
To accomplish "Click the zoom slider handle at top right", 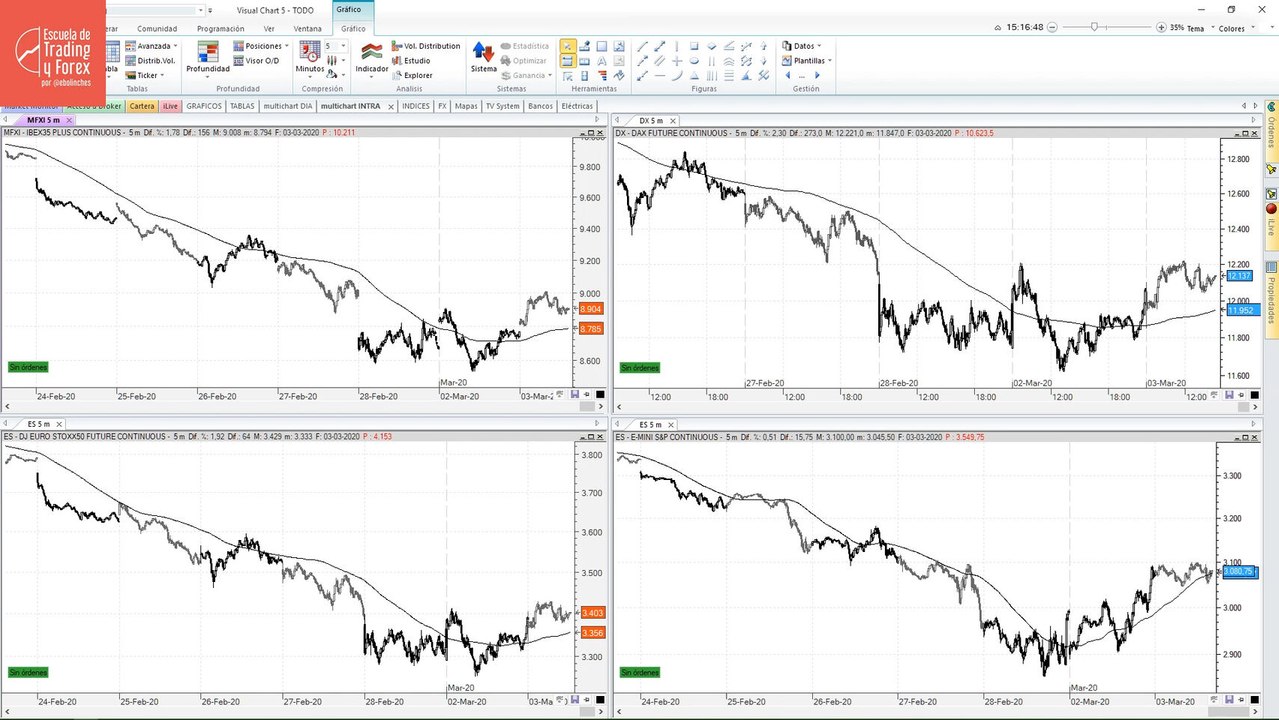I will tap(1094, 27).
